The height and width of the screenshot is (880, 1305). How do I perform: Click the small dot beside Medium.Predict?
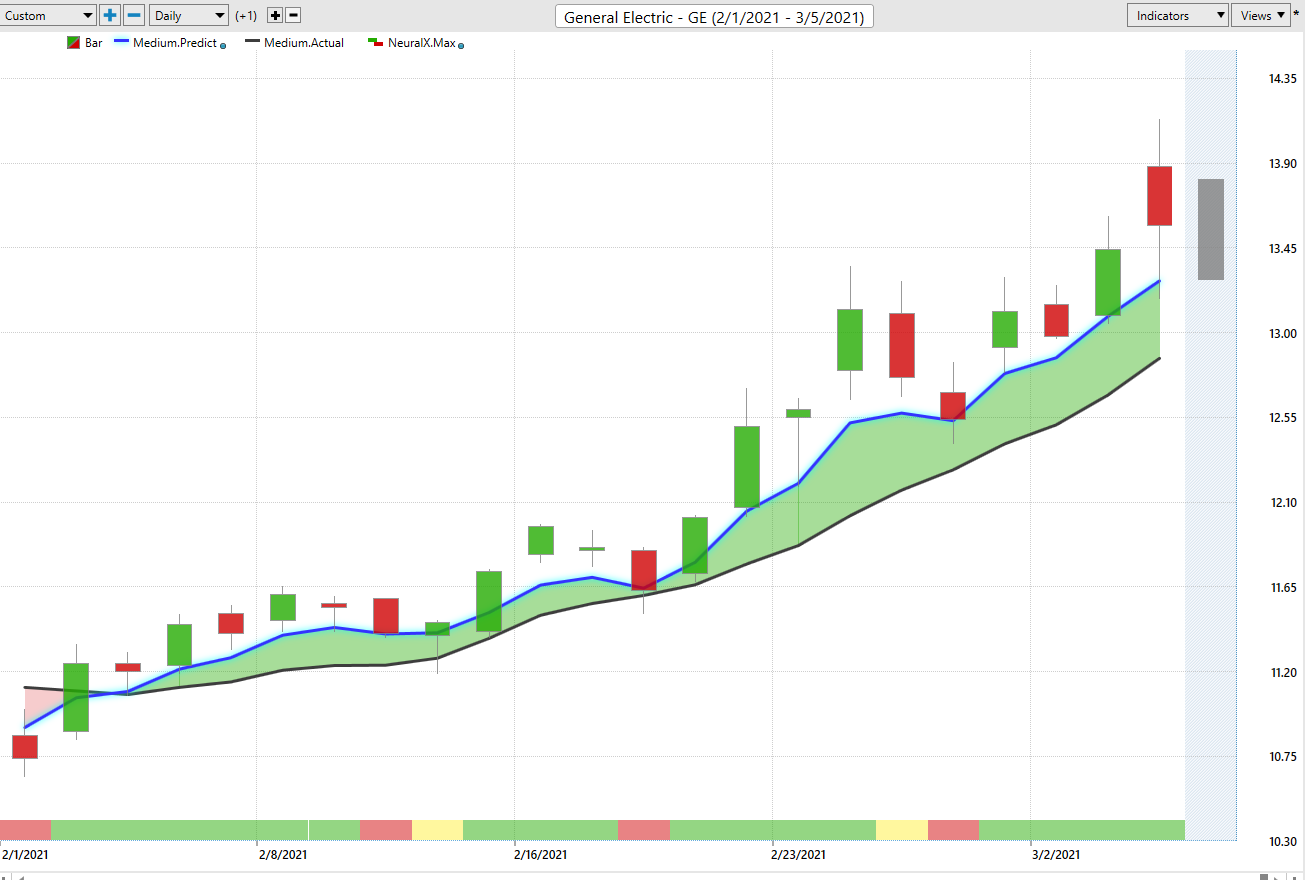pos(223,45)
